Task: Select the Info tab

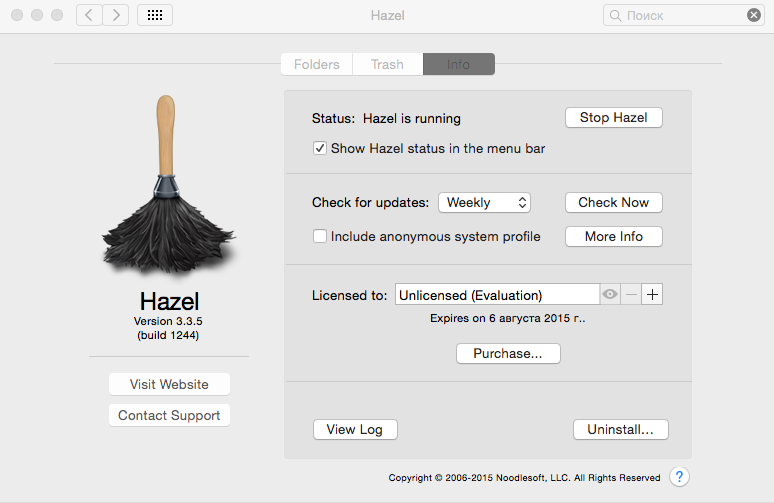Action: 458,64
